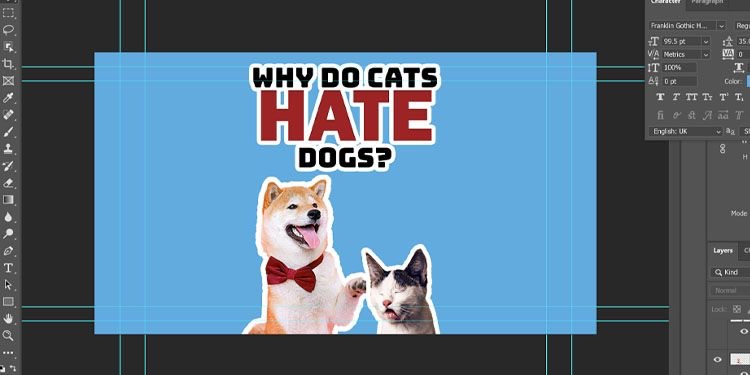Toggle Faux Bold text style
Image resolution: width=750 pixels, height=375 pixels.
pos(661,97)
